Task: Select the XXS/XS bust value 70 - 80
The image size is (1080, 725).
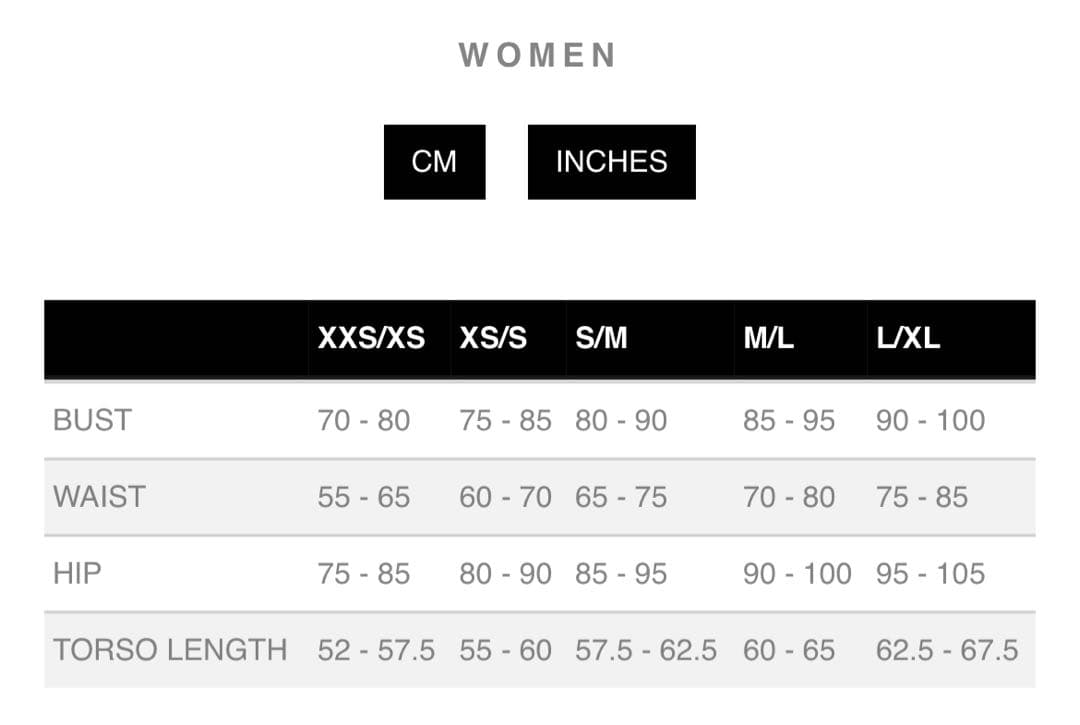Action: tap(364, 420)
